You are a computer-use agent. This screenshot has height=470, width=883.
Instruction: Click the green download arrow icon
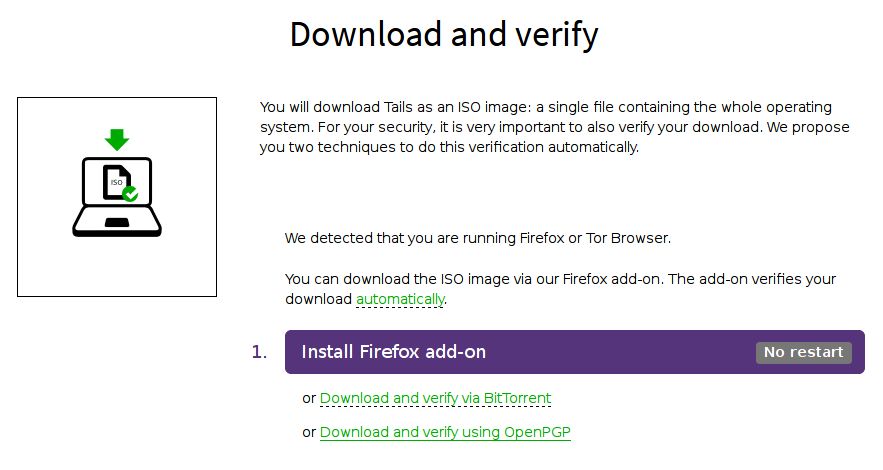click(117, 140)
